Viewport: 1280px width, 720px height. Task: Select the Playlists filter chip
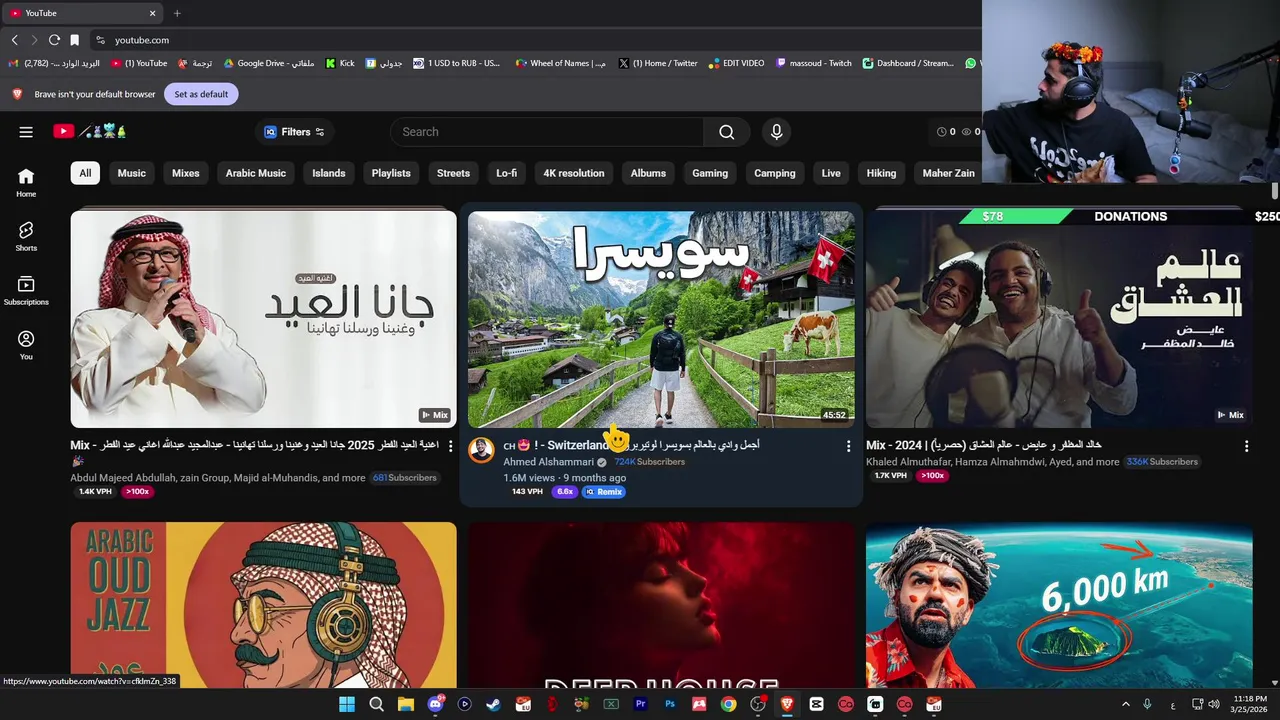(391, 173)
